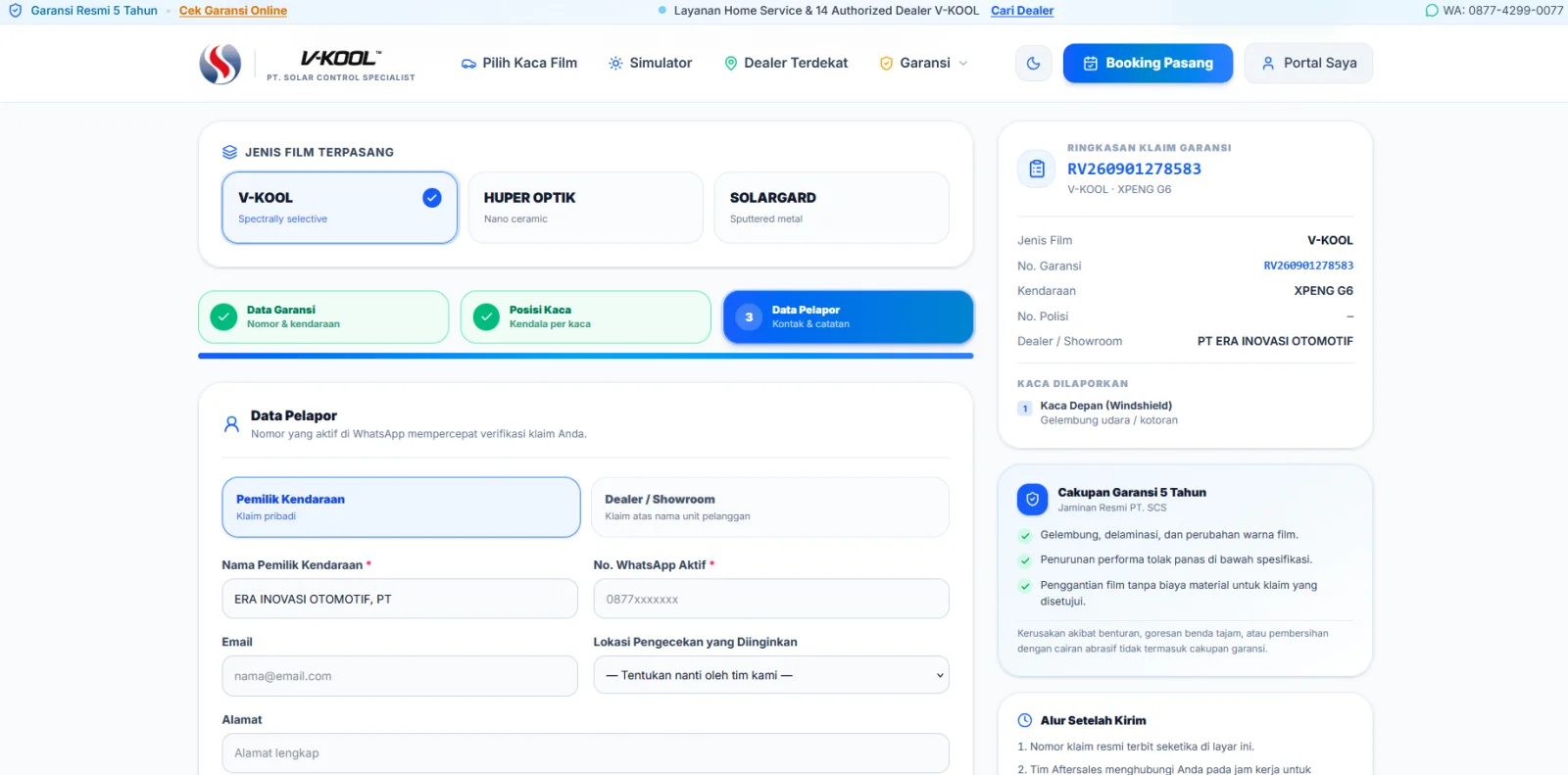The height and width of the screenshot is (775, 1568).
Task: Click the Booking Pasang button
Action: [x=1148, y=64]
